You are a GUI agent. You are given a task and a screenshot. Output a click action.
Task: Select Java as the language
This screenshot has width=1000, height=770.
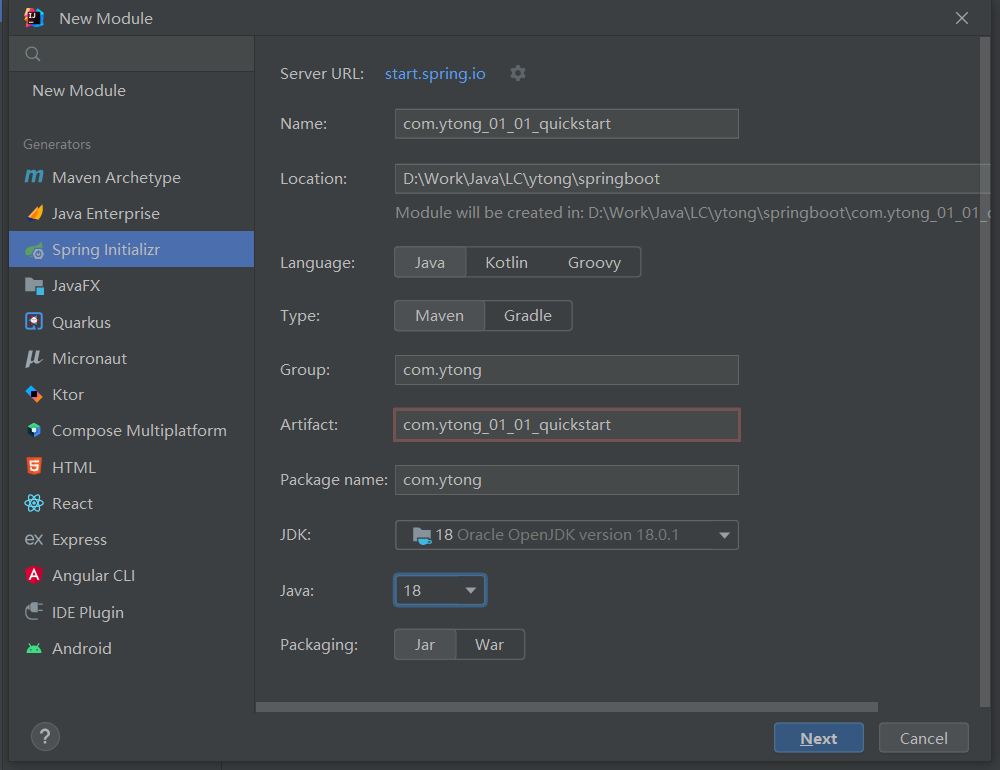point(430,262)
